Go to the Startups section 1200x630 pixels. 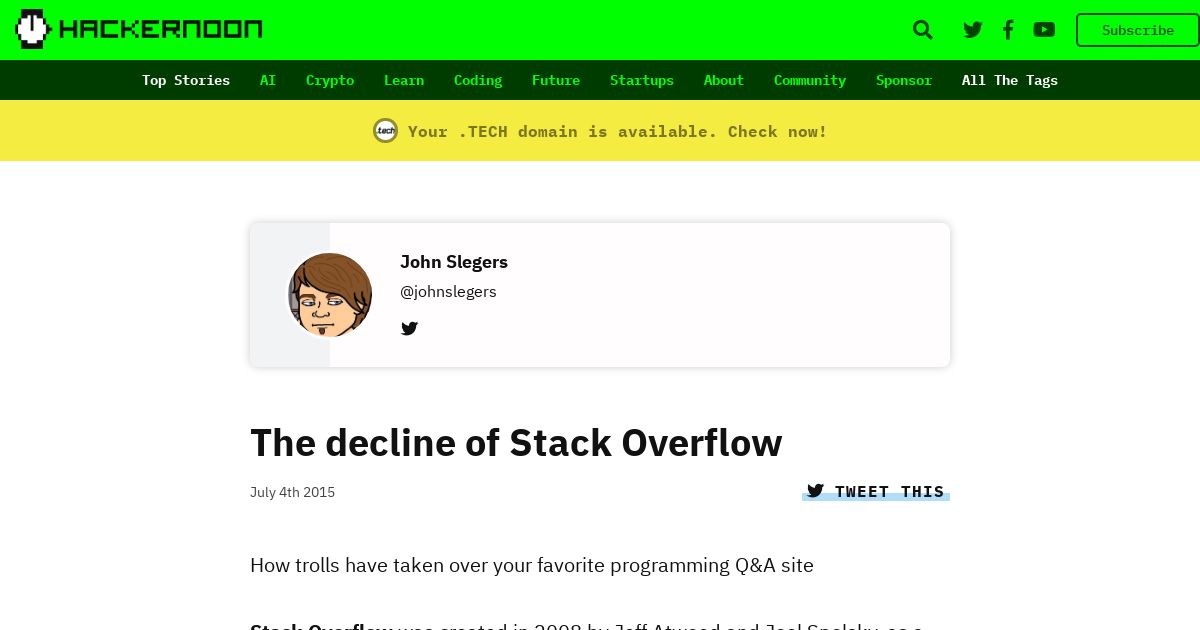pos(642,80)
